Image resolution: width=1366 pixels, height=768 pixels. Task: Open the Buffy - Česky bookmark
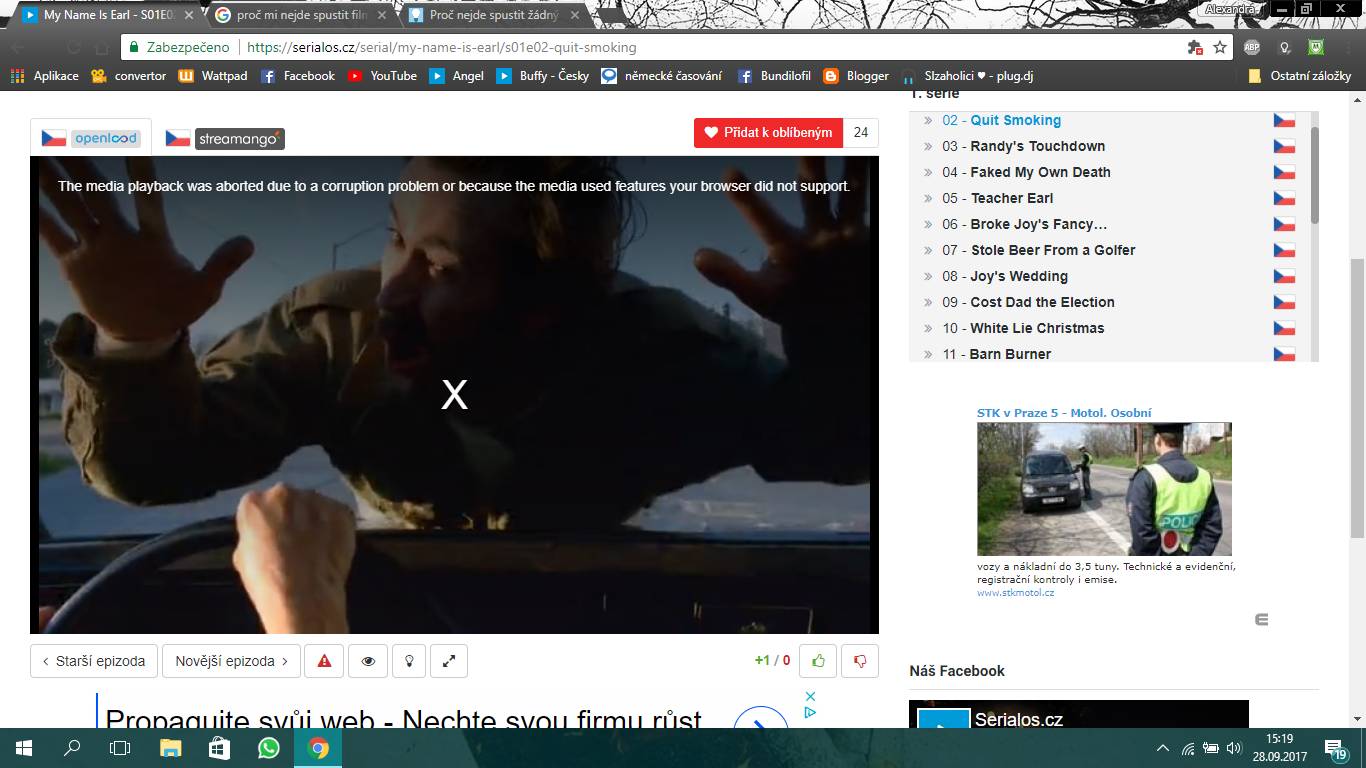point(543,75)
